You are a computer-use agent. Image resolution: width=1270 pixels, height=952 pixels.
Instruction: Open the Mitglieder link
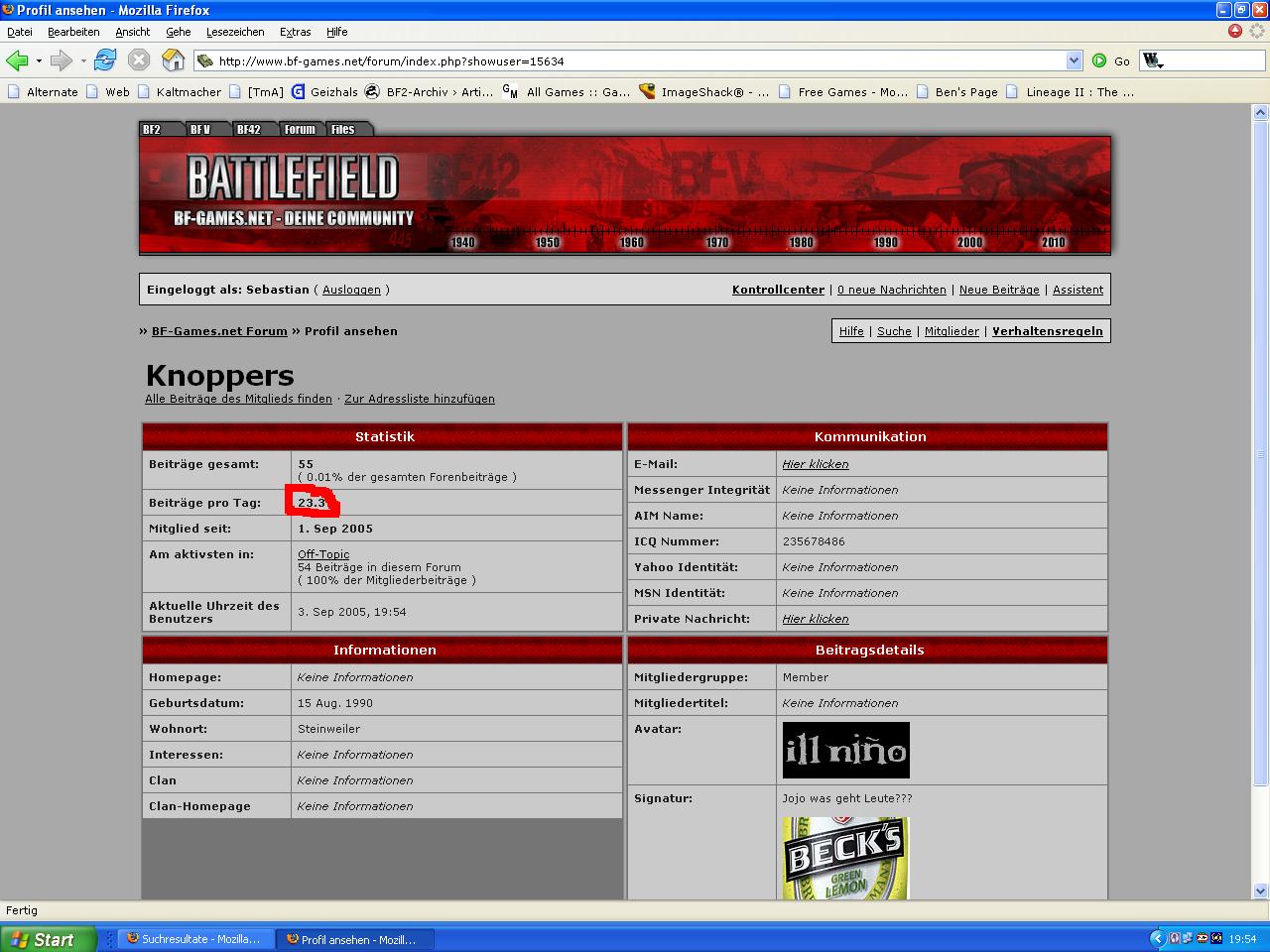[x=952, y=331]
